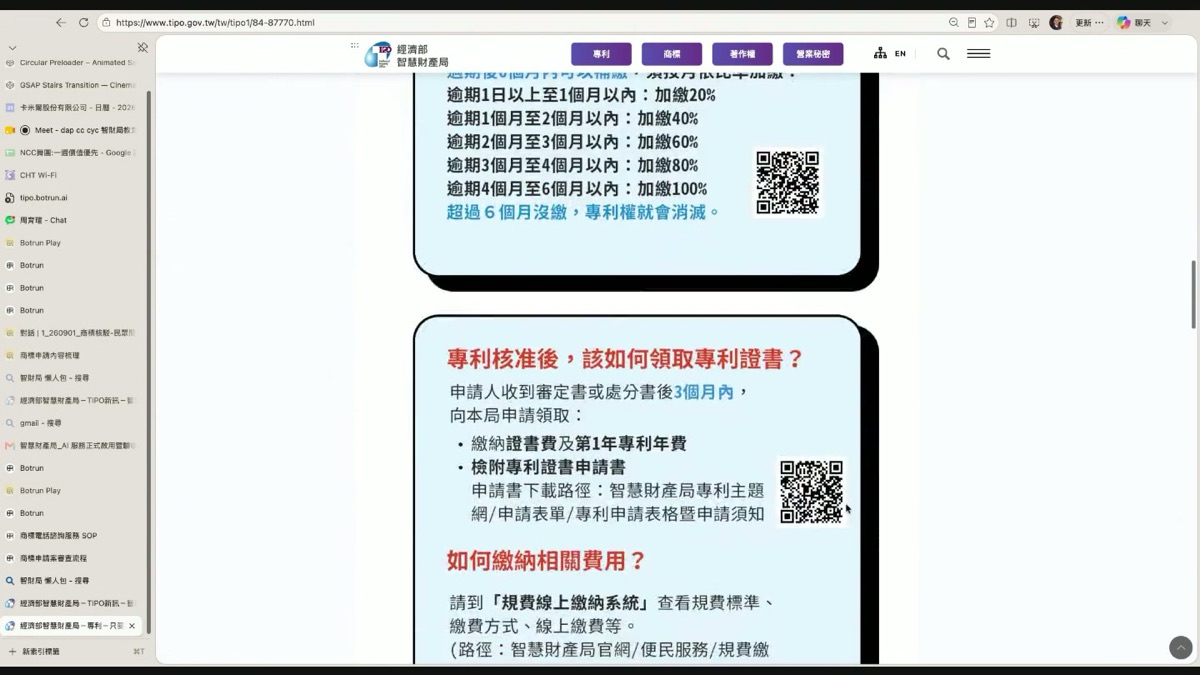Image resolution: width=1200 pixels, height=675 pixels.
Task: Open the 營業秘密 navigation menu
Action: tap(813, 54)
